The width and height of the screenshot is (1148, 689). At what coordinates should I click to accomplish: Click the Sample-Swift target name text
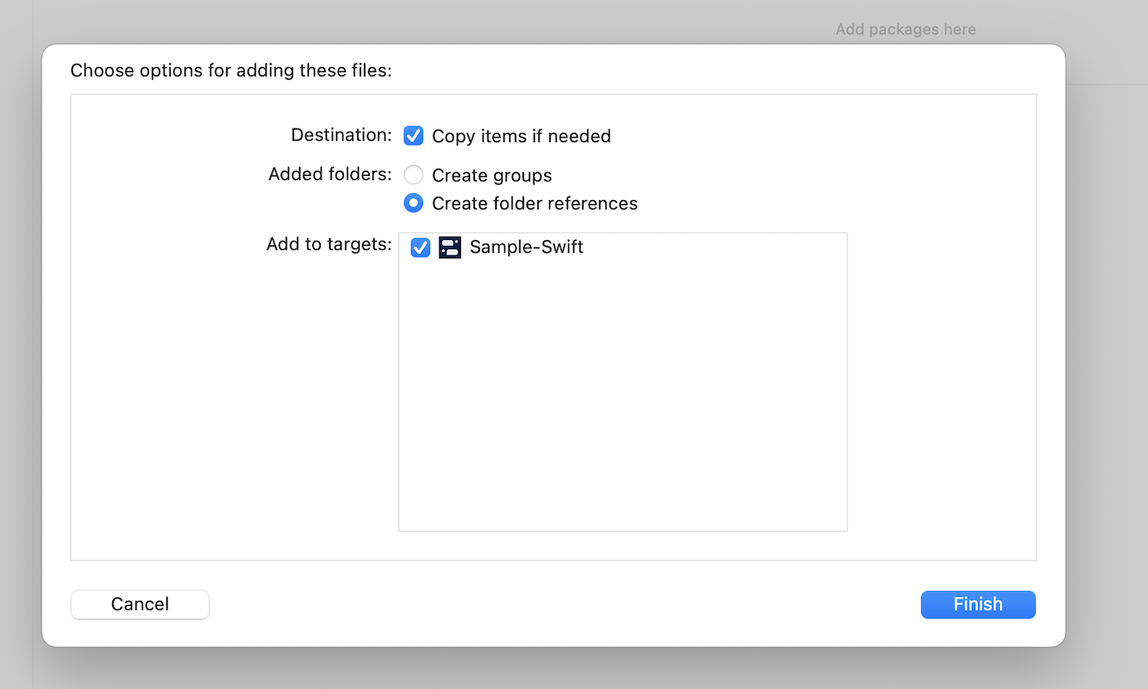(527, 247)
